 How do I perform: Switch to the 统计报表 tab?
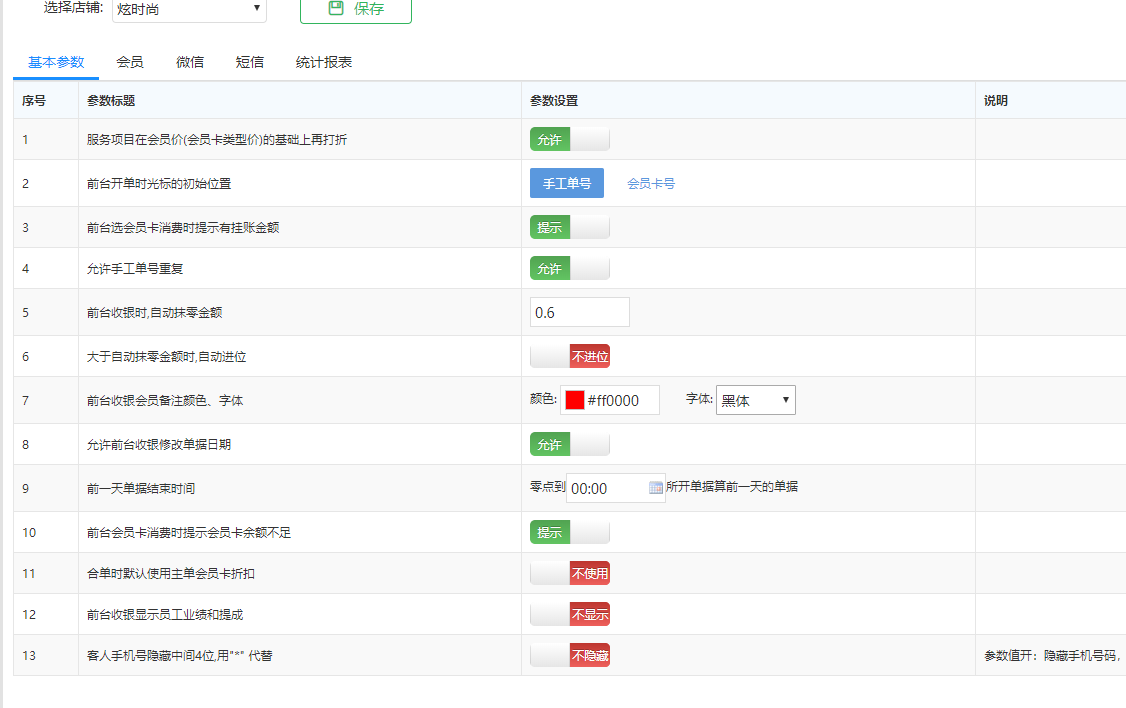[x=324, y=62]
